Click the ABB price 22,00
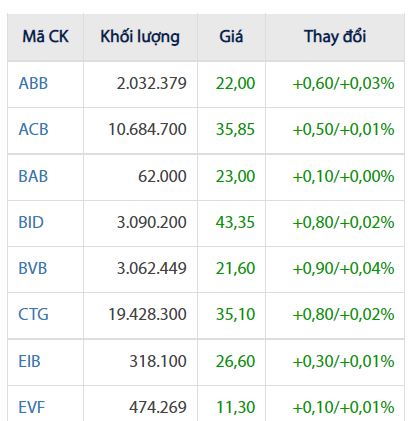This screenshot has width=416, height=421. tap(235, 83)
